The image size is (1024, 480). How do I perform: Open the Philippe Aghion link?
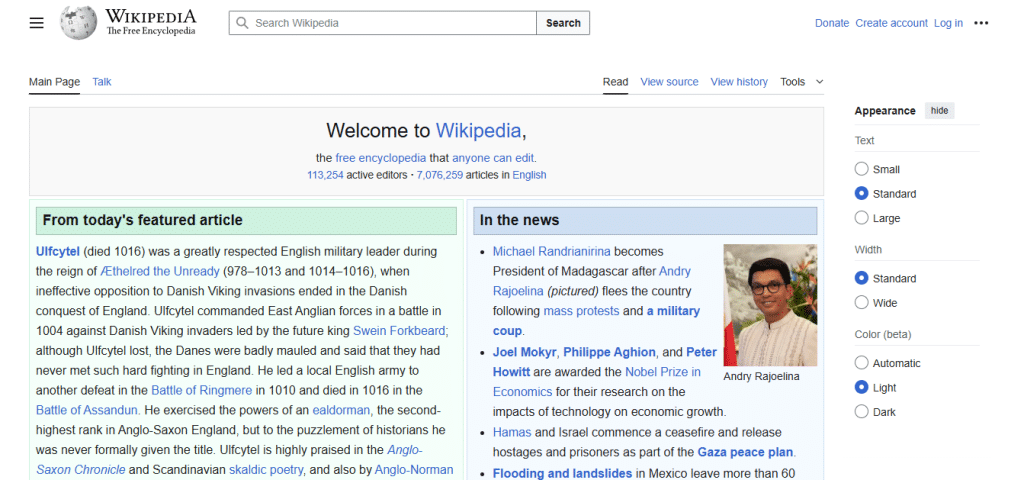pyautogui.click(x=609, y=352)
